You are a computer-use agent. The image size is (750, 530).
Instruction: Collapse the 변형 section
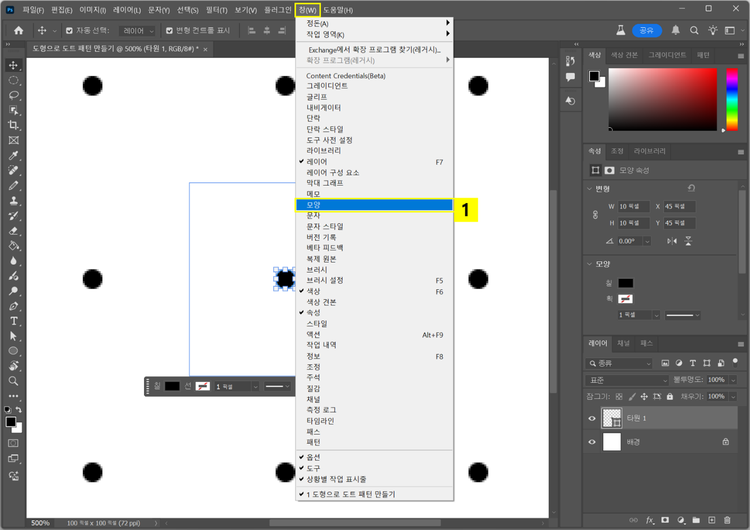(589, 189)
